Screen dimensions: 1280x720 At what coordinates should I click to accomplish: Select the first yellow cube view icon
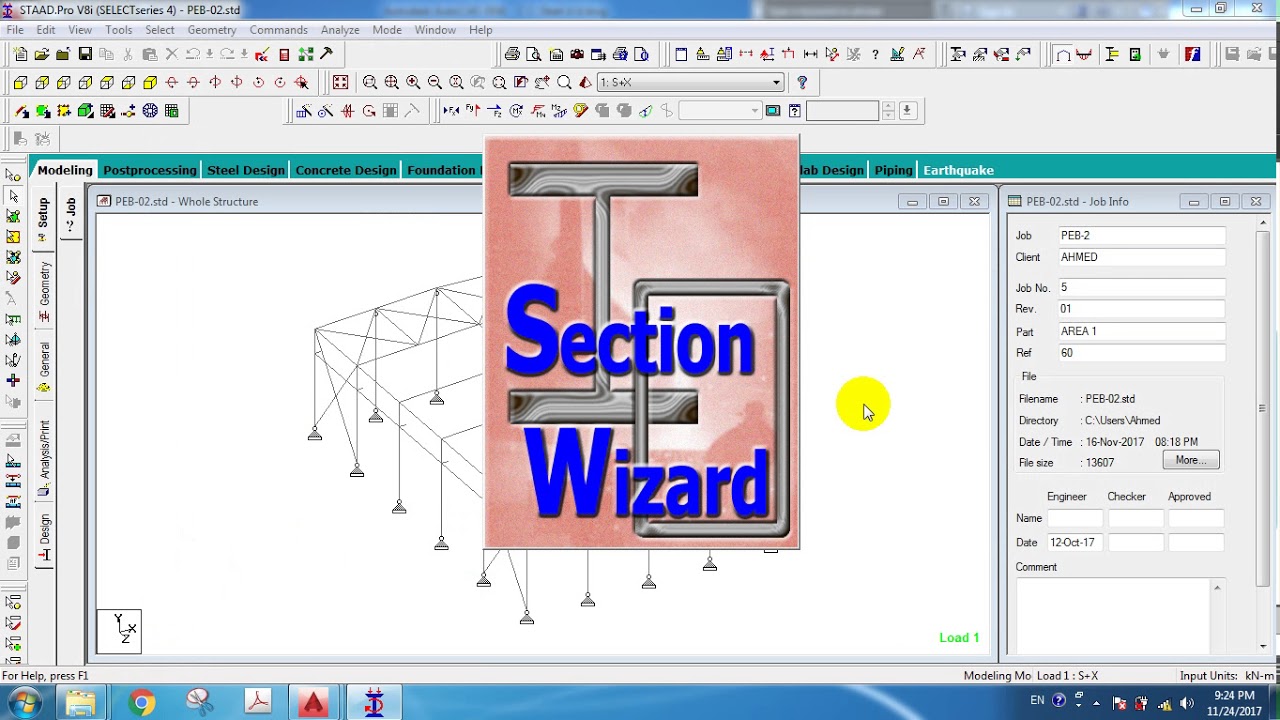click(20, 82)
